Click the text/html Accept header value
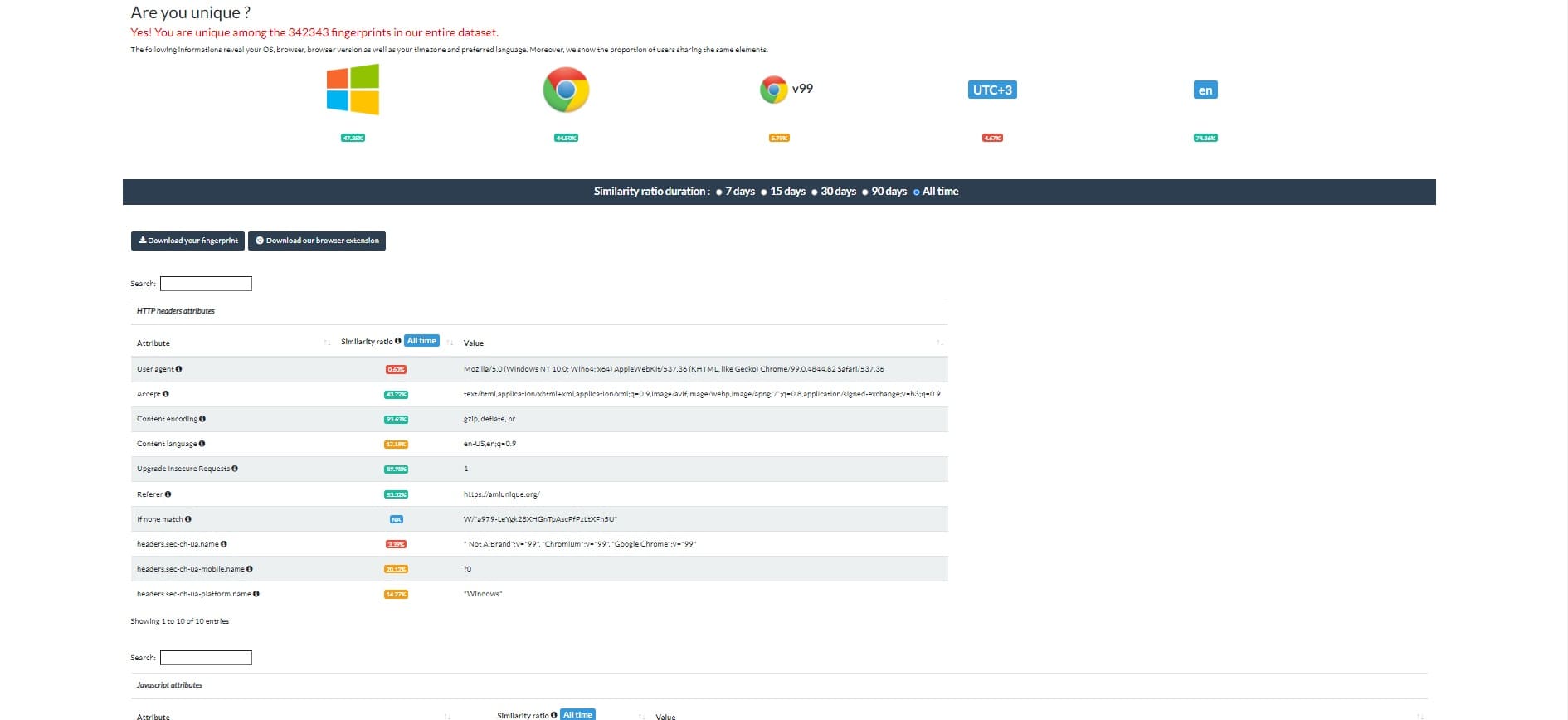 click(x=702, y=394)
